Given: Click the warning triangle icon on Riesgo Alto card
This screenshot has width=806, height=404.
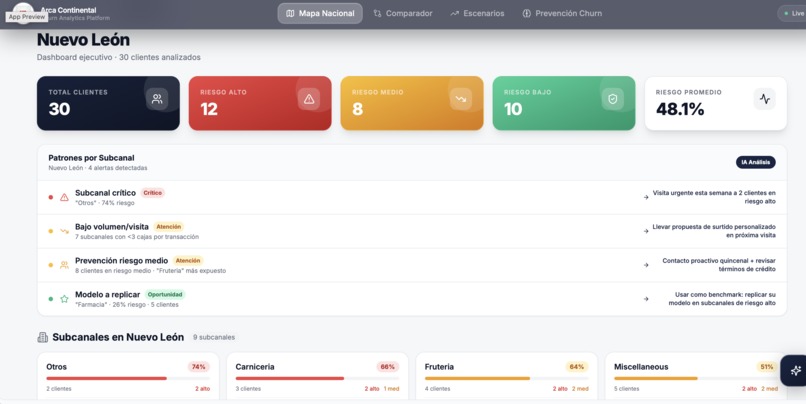Looking at the screenshot, I should [x=309, y=99].
